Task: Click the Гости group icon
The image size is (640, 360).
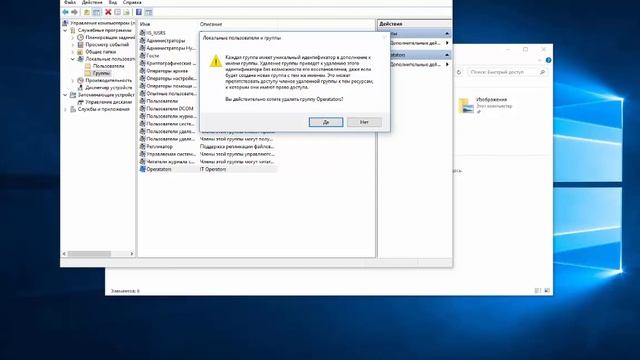Action: [142, 56]
